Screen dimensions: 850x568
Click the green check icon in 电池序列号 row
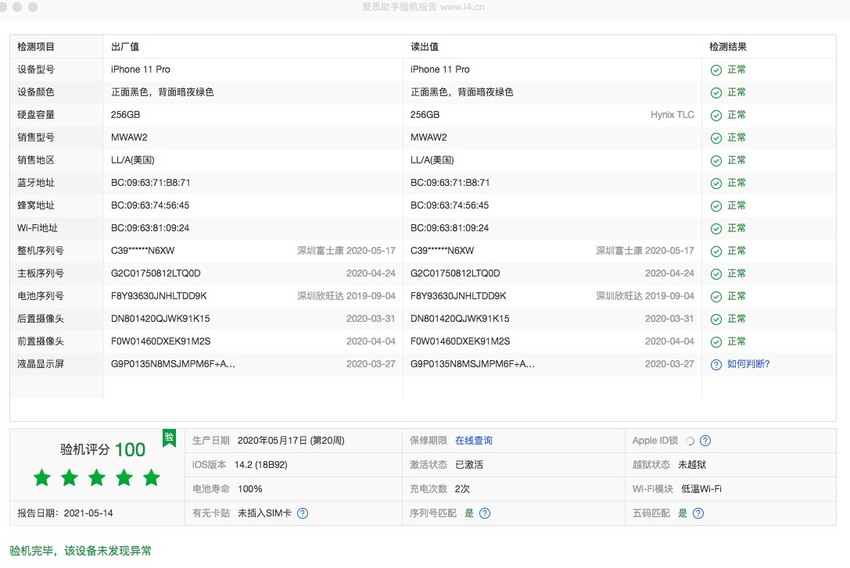tap(716, 296)
